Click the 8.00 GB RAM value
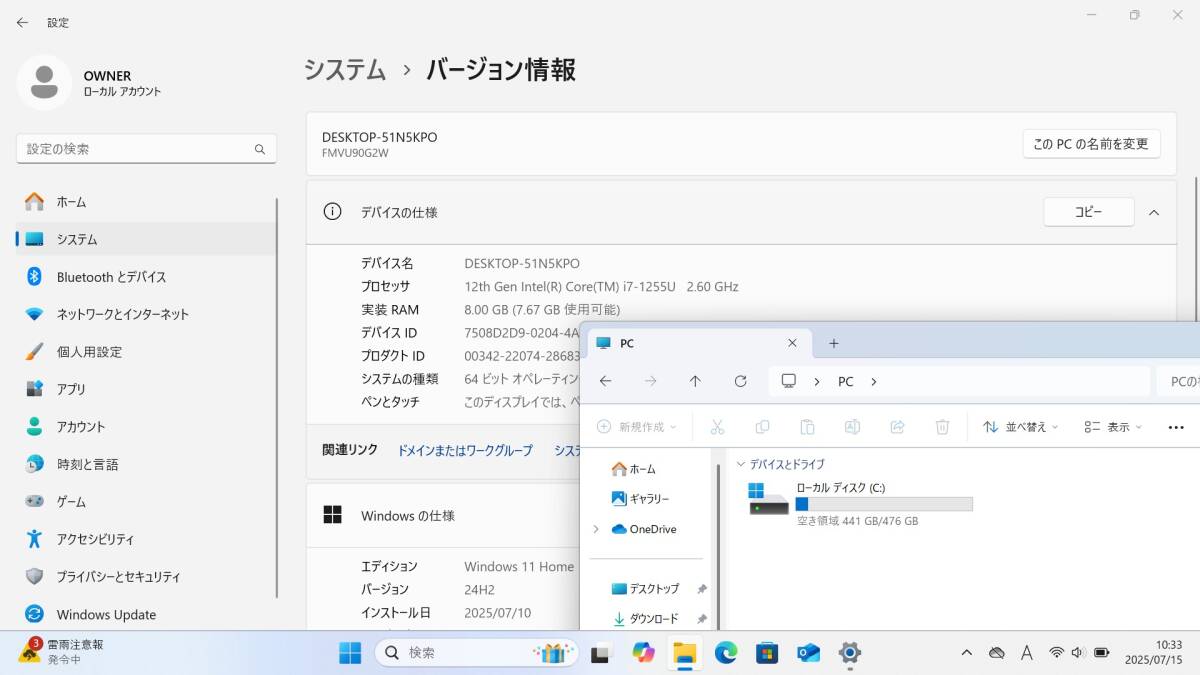Viewport: 1200px width, 675px height. click(x=542, y=310)
